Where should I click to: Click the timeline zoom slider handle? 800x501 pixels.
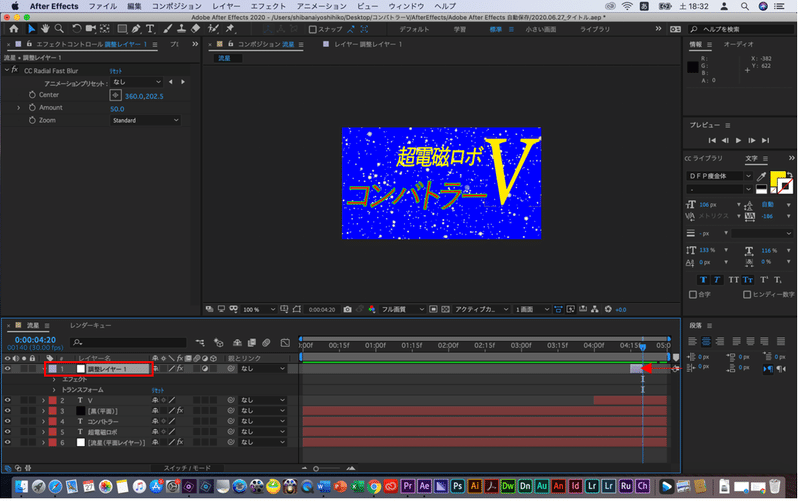click(316, 468)
